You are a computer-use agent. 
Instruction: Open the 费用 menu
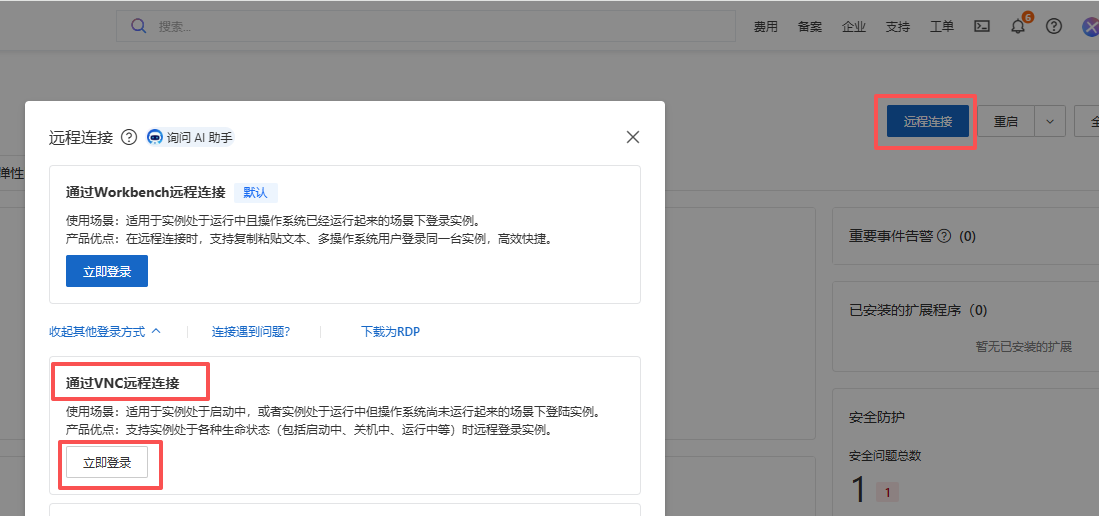click(765, 27)
